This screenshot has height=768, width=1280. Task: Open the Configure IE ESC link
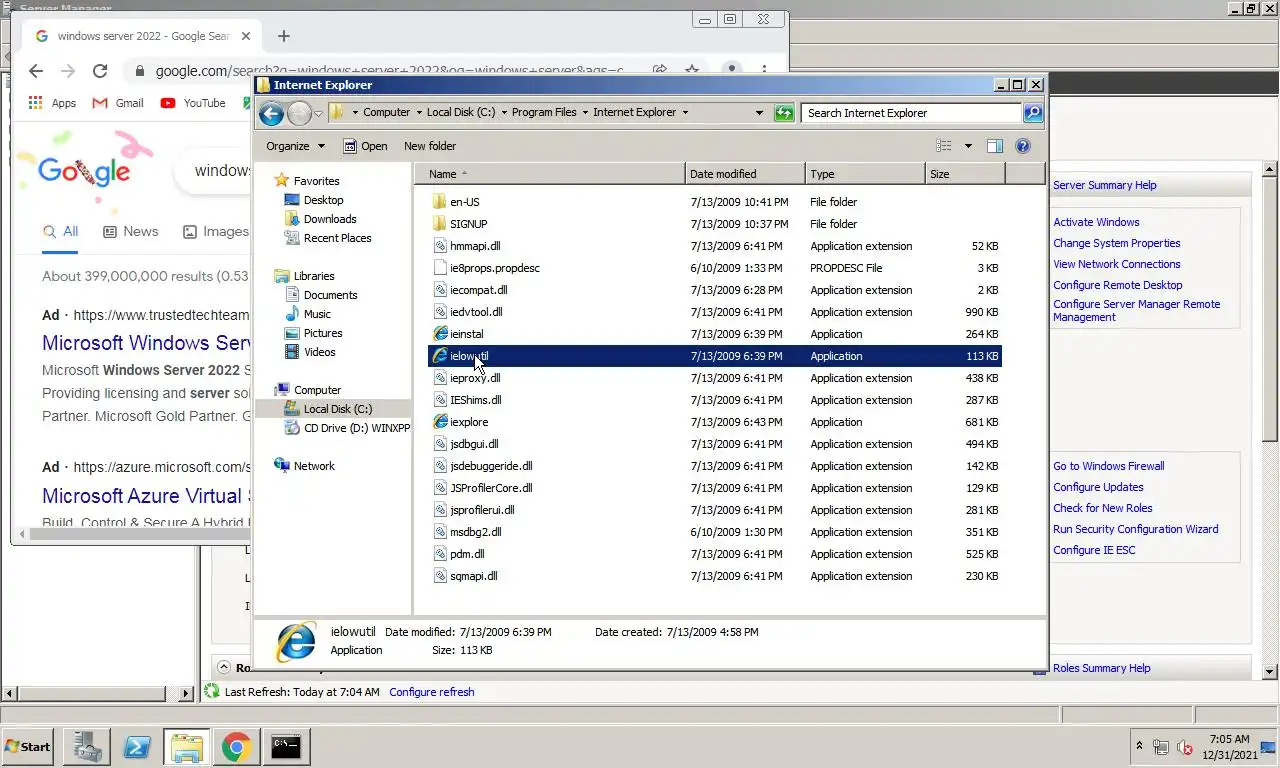1094,550
